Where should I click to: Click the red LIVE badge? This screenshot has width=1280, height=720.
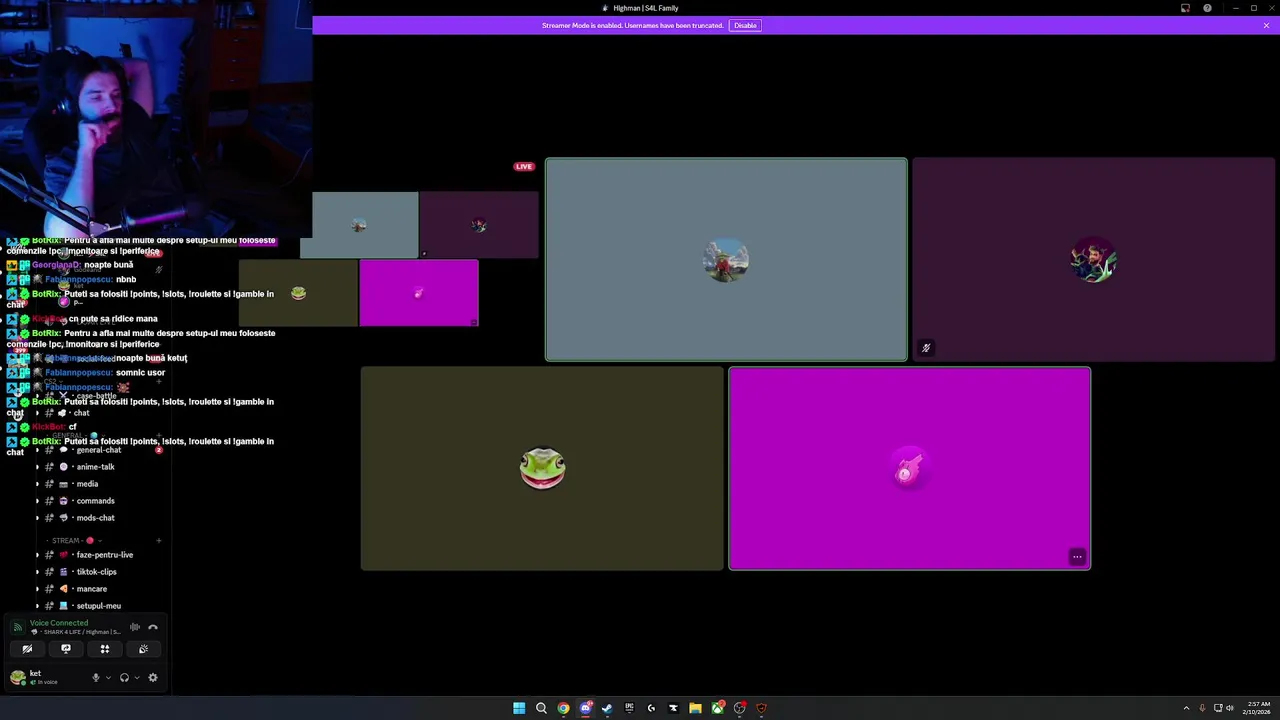(x=524, y=167)
